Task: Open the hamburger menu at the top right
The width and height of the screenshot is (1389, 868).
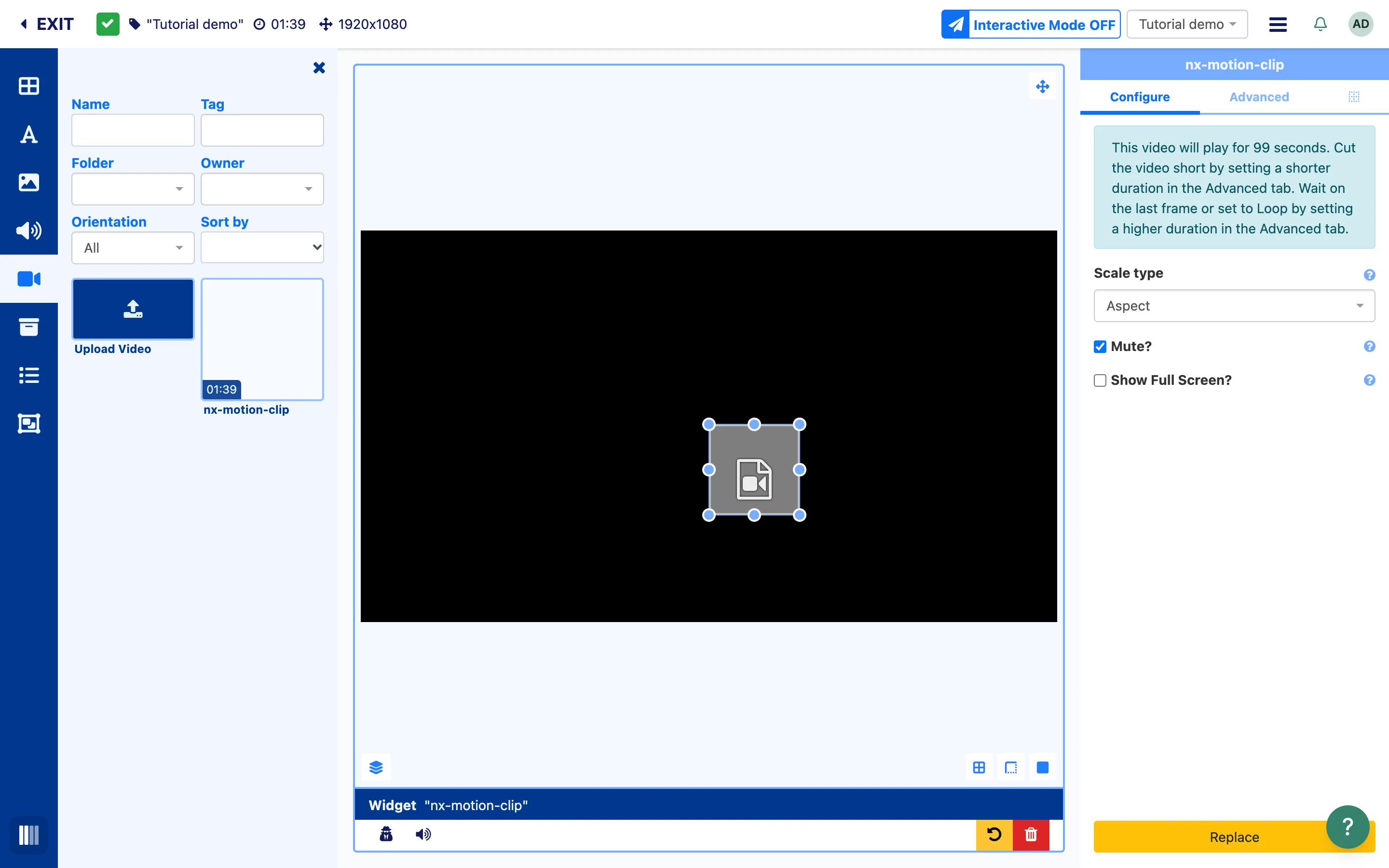Action: point(1278,24)
